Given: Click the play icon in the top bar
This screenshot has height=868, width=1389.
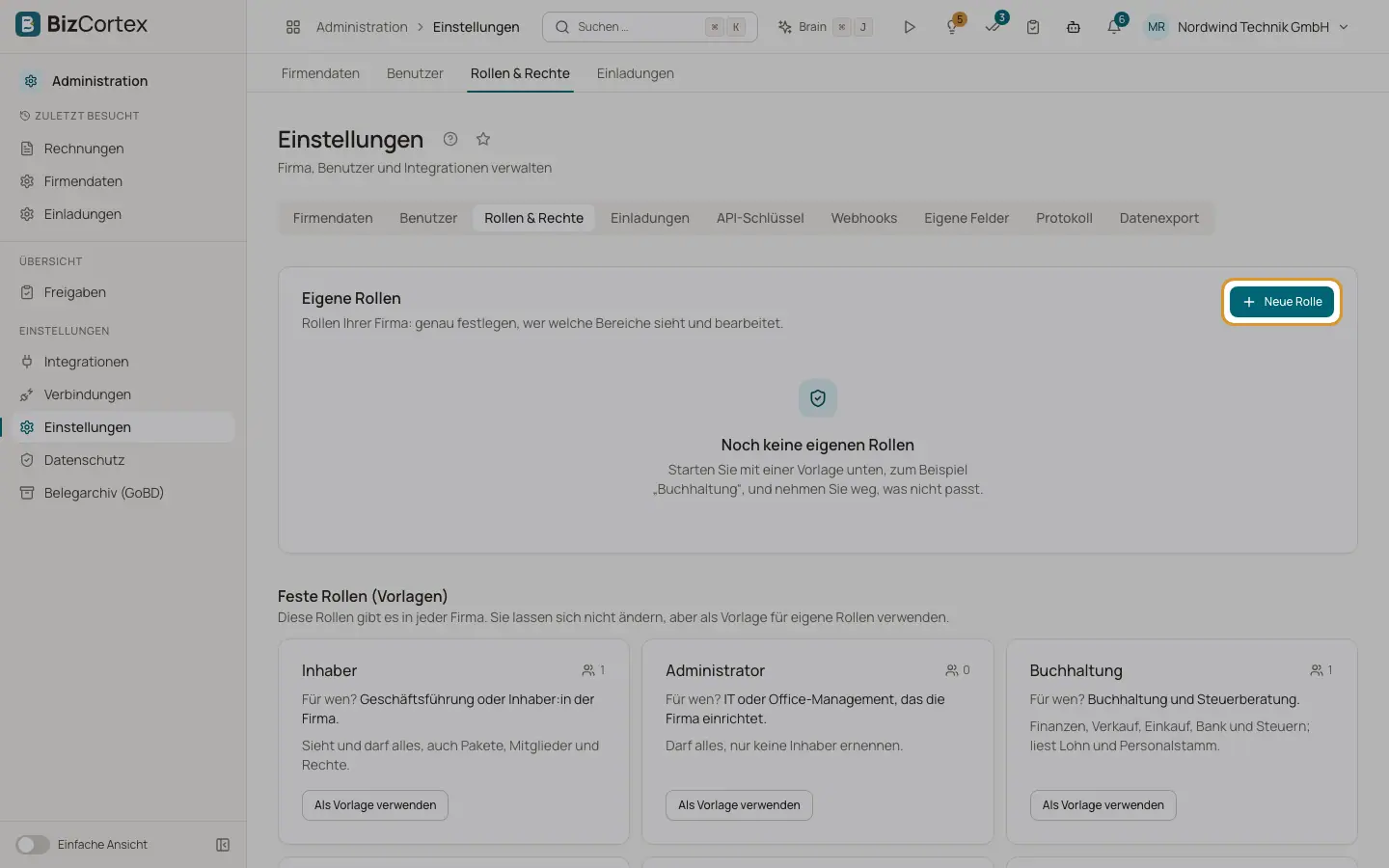Looking at the screenshot, I should click(909, 27).
